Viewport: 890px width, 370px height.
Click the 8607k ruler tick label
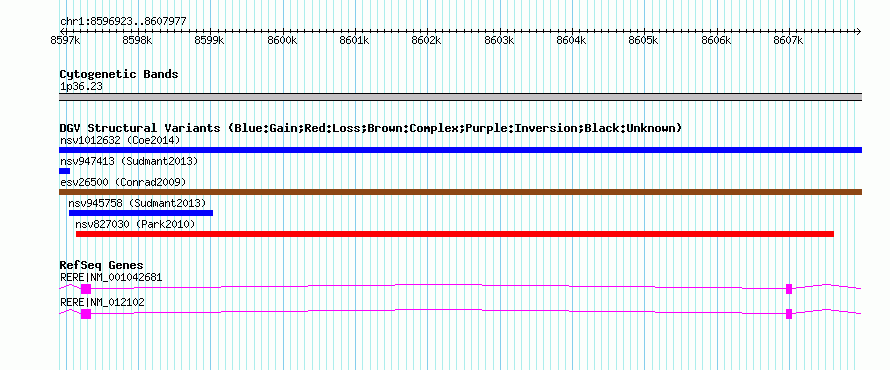coord(788,40)
